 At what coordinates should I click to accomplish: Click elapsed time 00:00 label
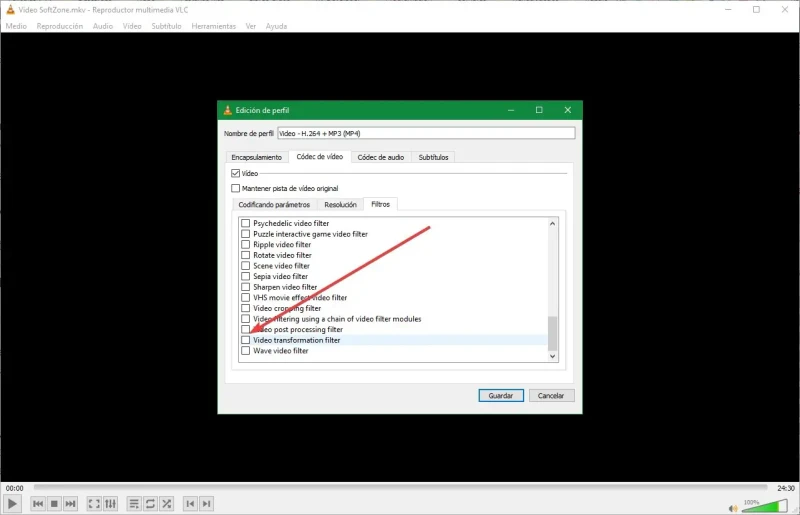coord(14,488)
